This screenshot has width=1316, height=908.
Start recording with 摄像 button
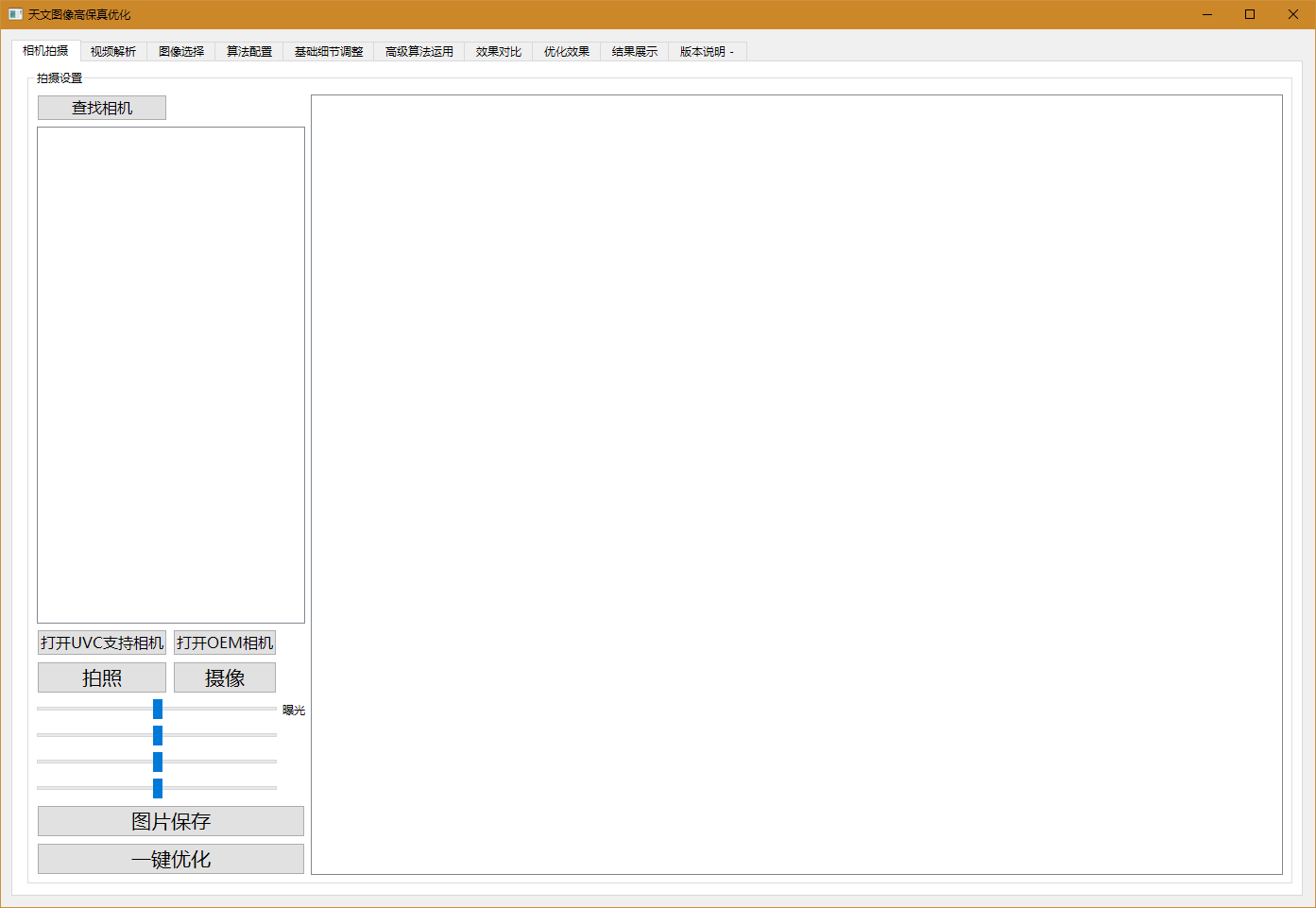point(225,677)
